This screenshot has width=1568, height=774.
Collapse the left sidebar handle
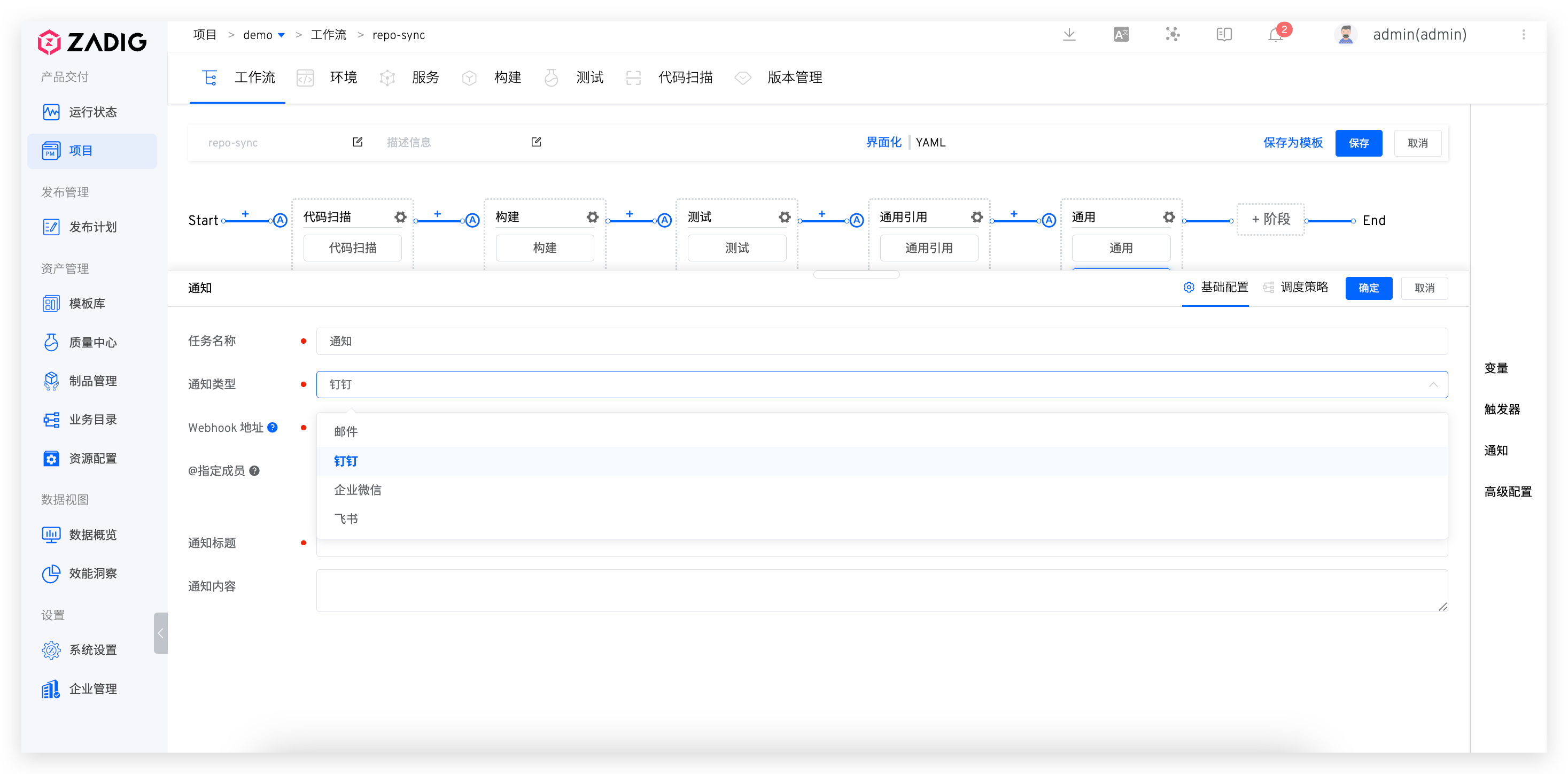tap(160, 633)
